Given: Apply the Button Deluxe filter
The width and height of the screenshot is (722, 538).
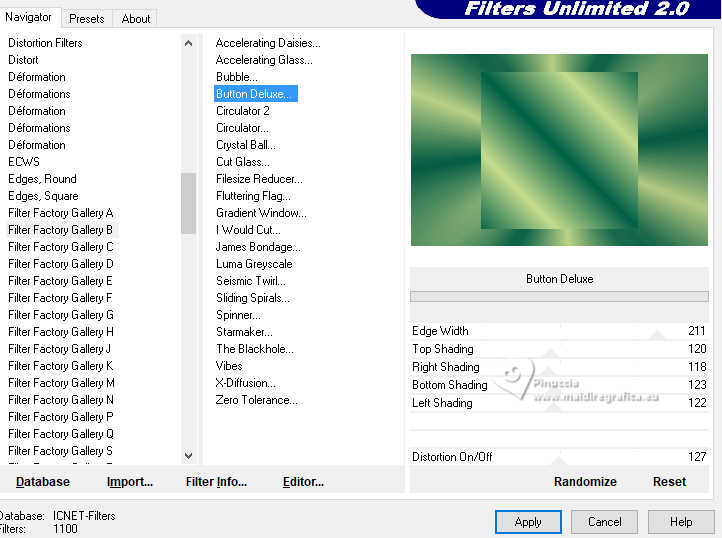Looking at the screenshot, I should tap(528, 522).
